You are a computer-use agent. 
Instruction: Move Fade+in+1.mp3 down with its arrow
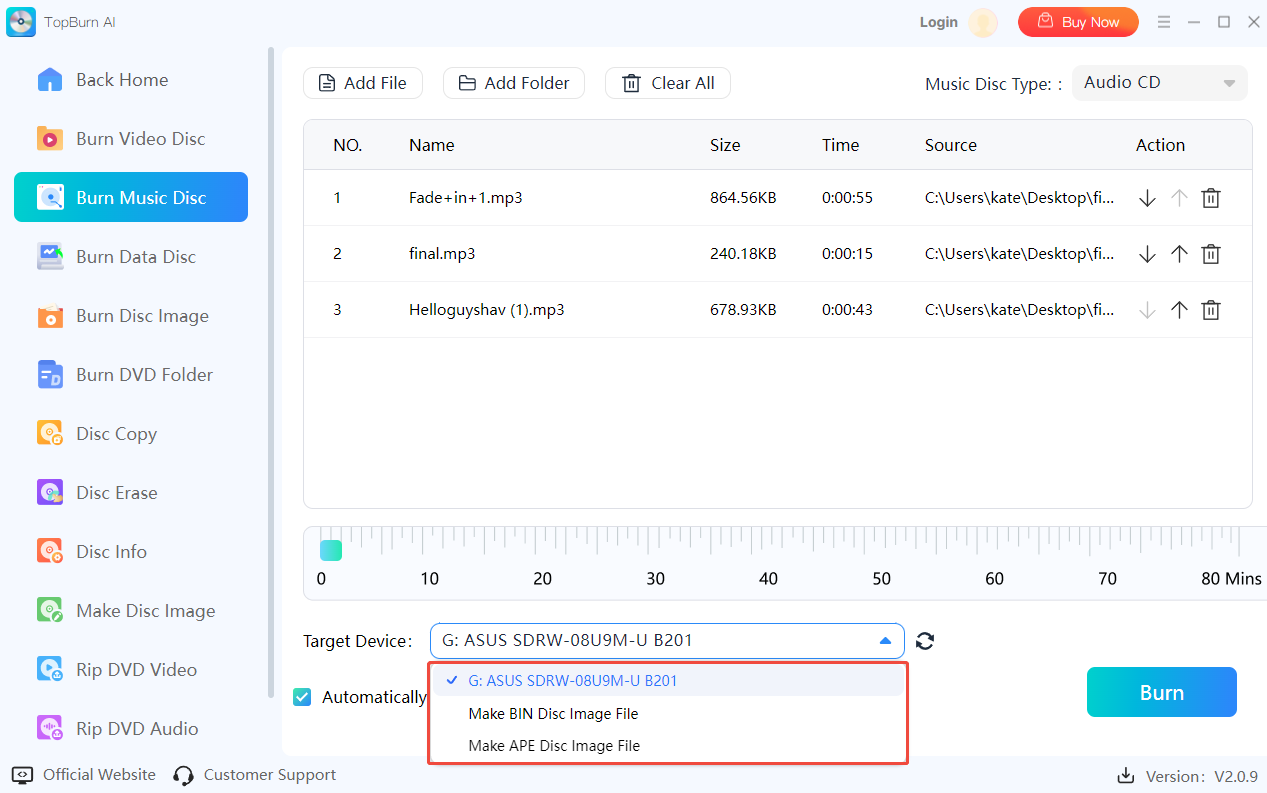pos(1147,198)
